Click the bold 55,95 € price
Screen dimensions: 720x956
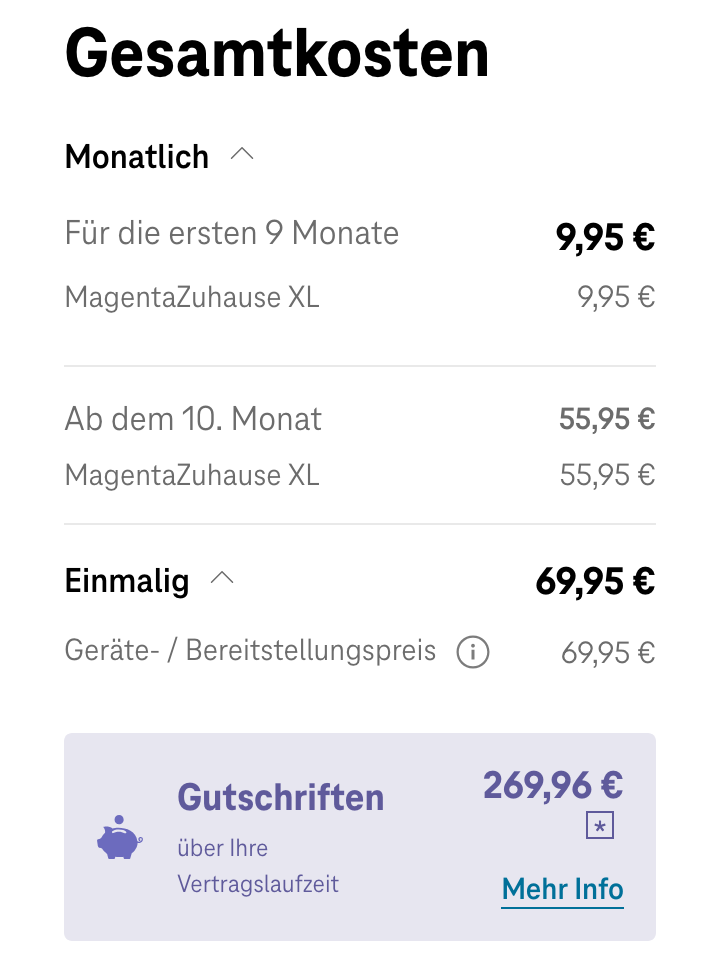(x=607, y=419)
